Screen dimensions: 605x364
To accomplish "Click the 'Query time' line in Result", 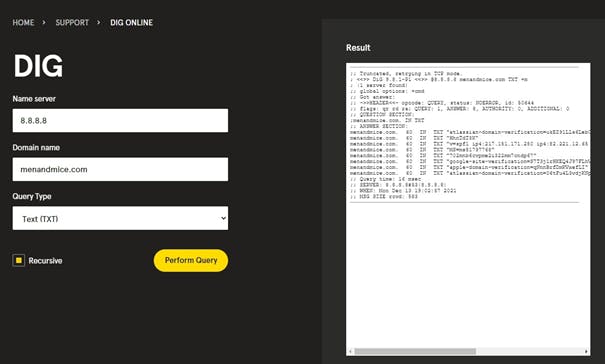I will tap(386, 179).
